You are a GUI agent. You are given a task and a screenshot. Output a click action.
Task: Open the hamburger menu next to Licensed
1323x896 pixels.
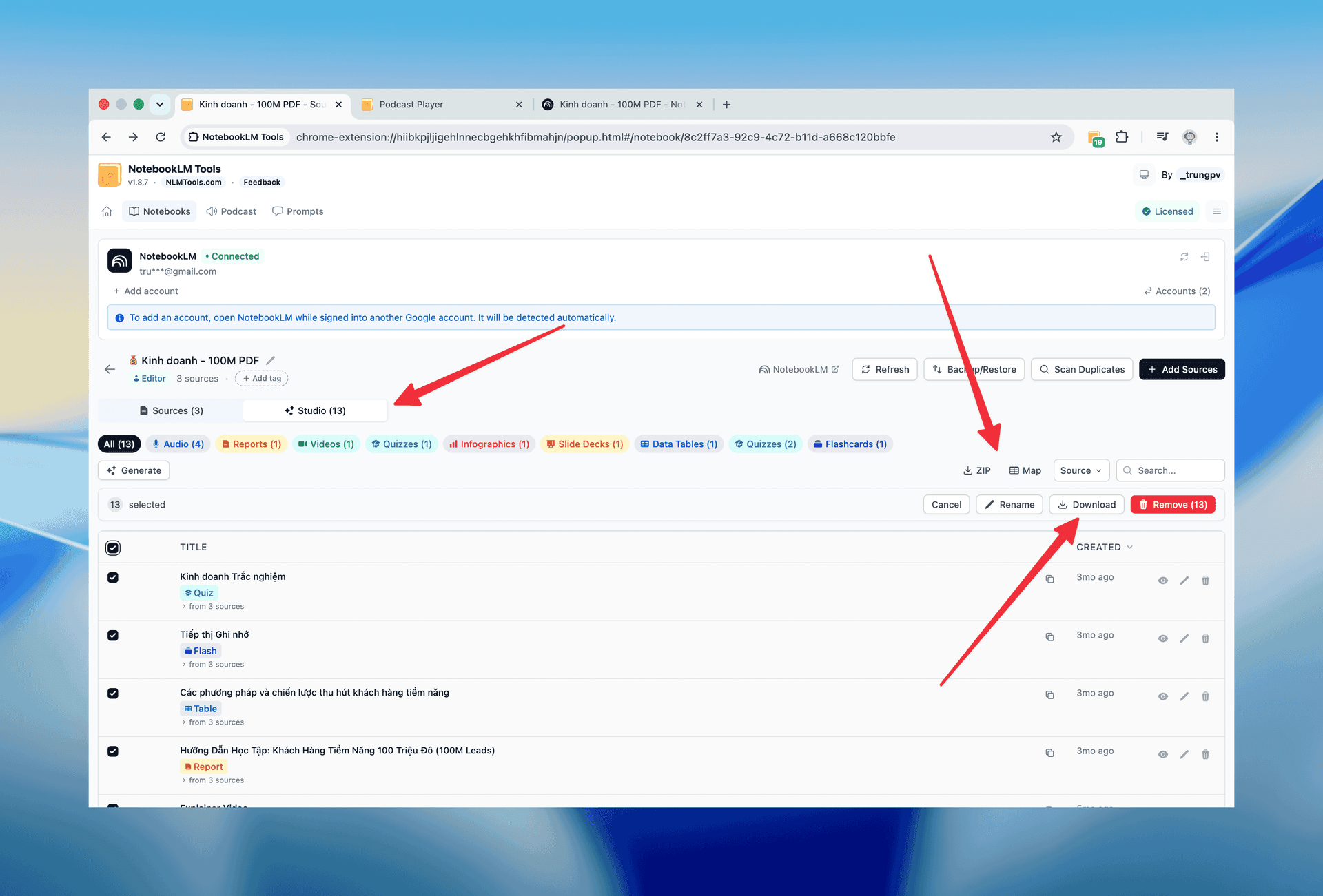coord(1217,211)
